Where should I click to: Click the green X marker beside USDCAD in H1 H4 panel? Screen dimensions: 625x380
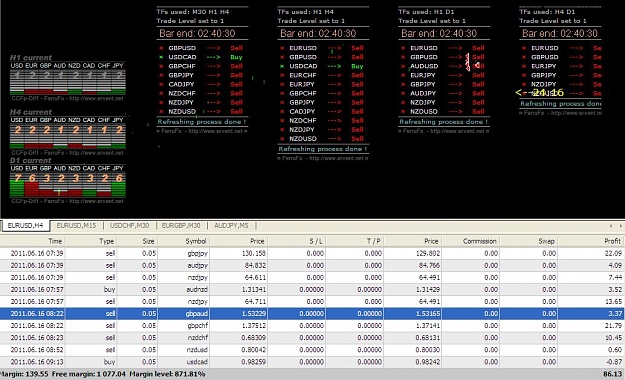point(282,66)
